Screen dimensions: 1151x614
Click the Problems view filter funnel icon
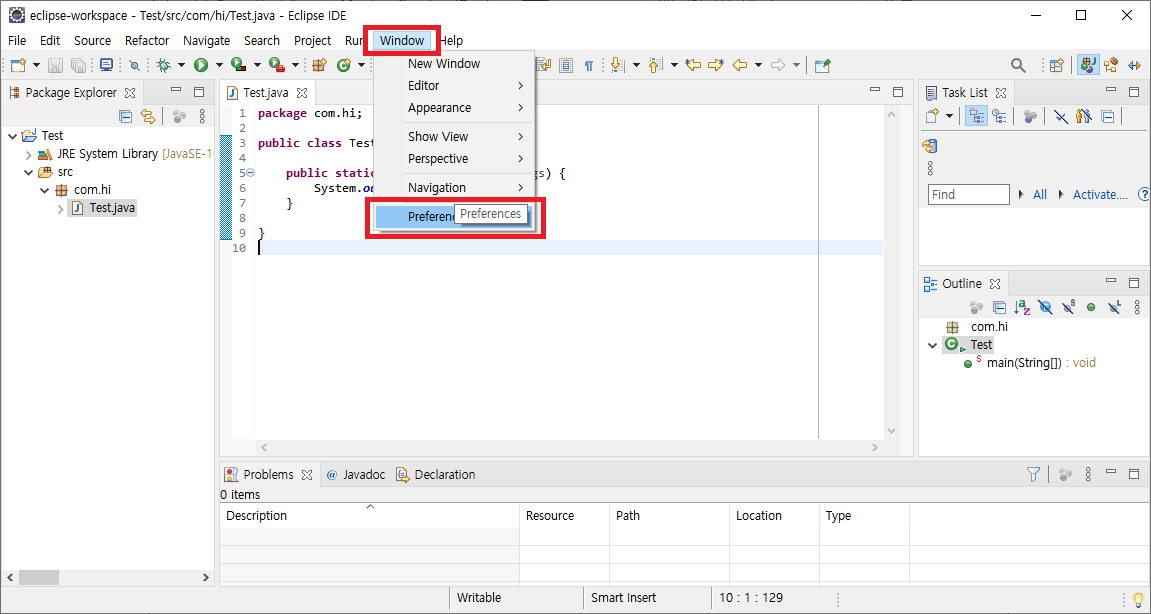click(x=1033, y=474)
